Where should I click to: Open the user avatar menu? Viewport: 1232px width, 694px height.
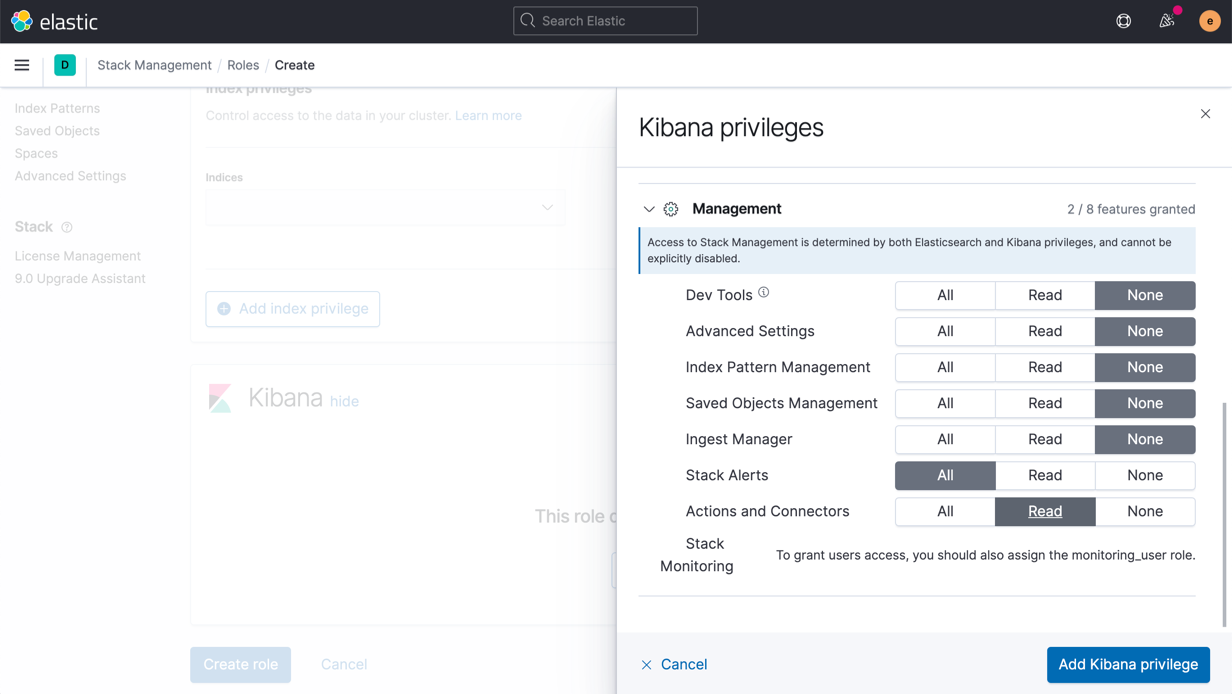point(1210,21)
